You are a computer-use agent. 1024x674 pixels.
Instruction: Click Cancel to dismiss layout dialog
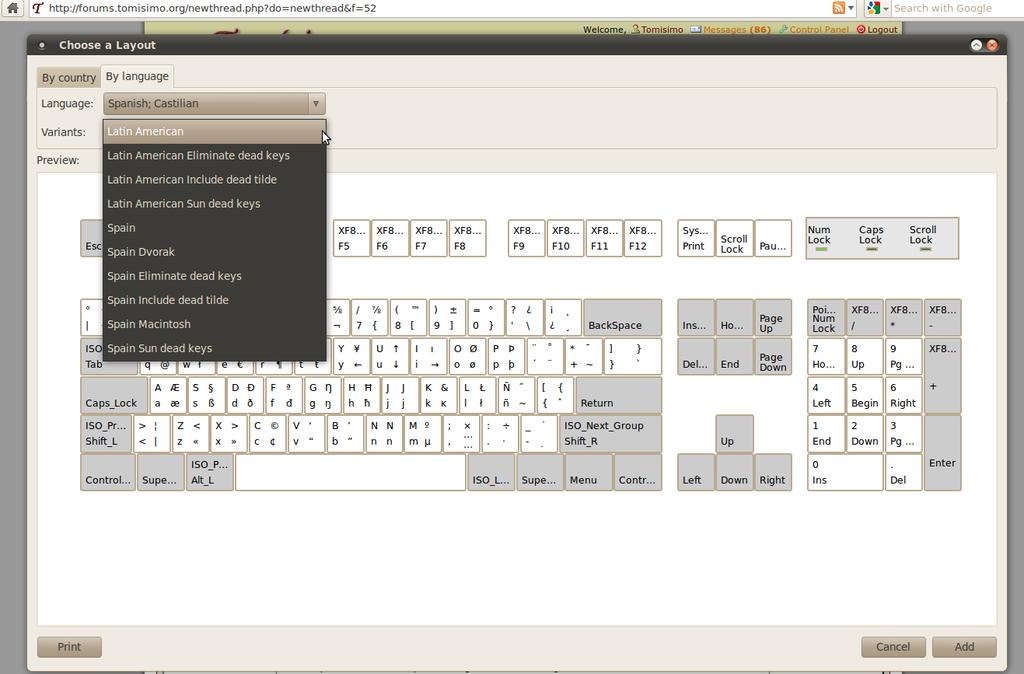892,647
